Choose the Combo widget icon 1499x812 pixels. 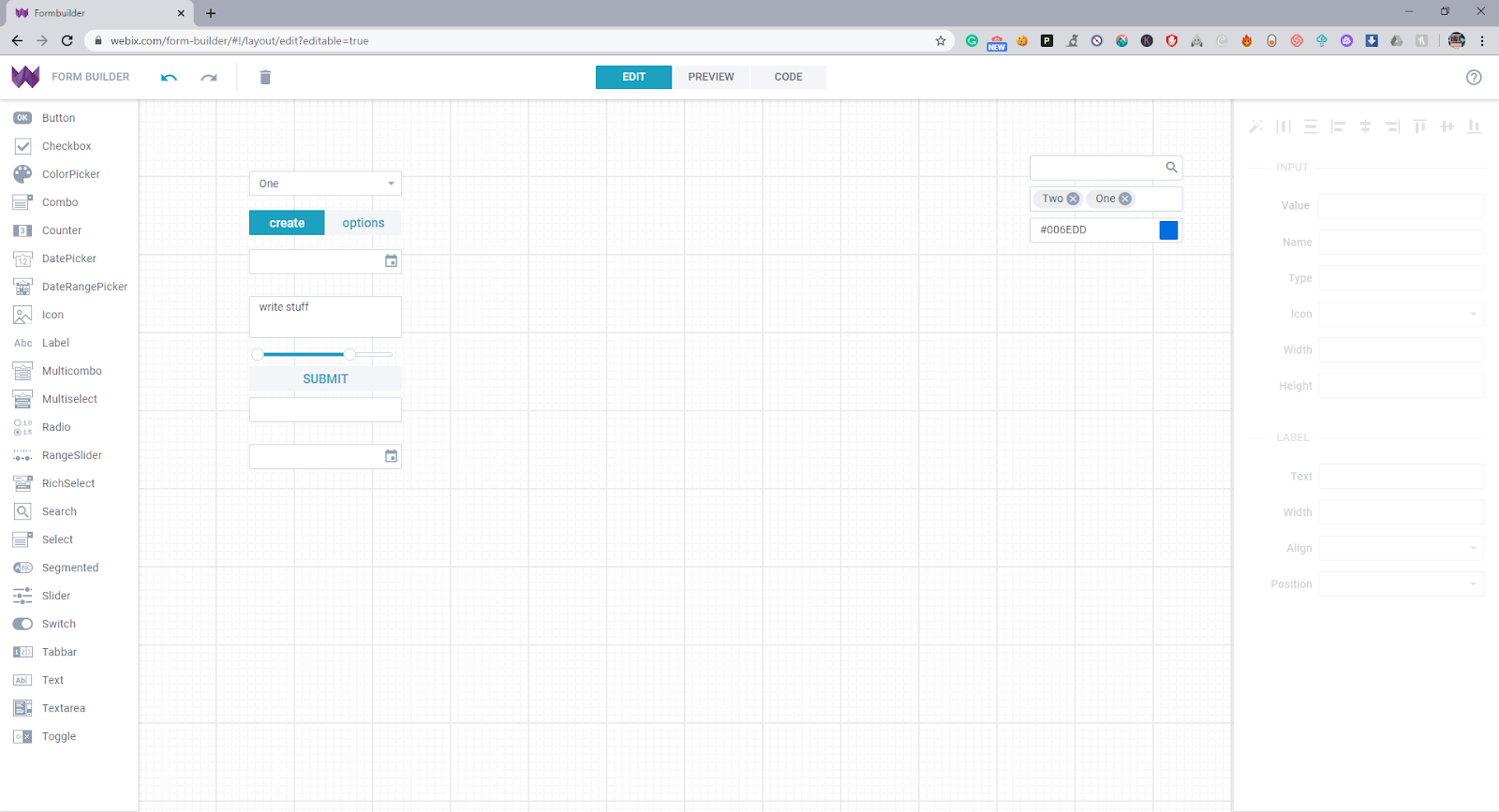[22, 202]
